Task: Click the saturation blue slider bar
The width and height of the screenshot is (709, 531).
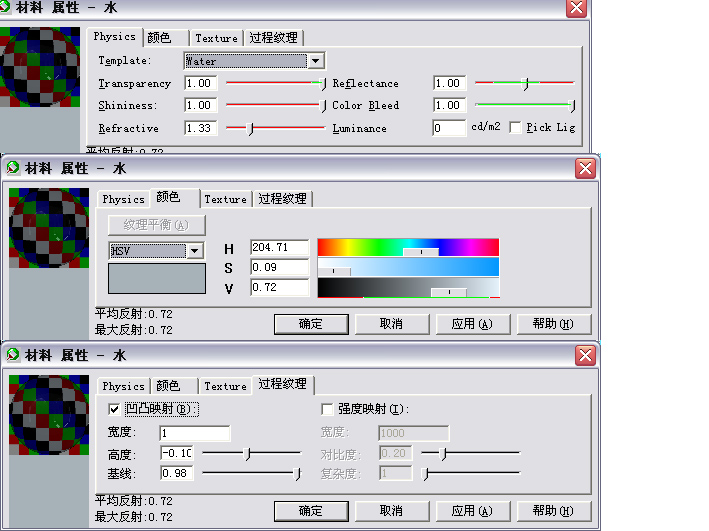Action: click(408, 267)
